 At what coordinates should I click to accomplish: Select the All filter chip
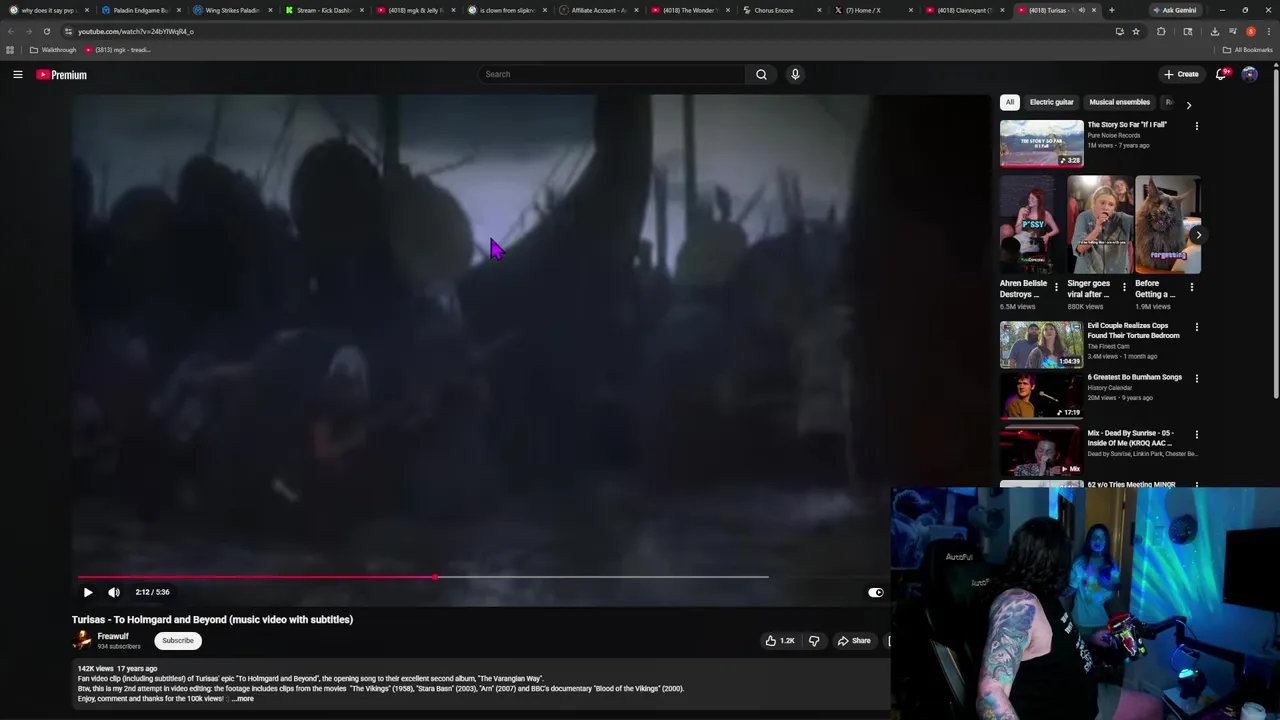click(x=1010, y=102)
